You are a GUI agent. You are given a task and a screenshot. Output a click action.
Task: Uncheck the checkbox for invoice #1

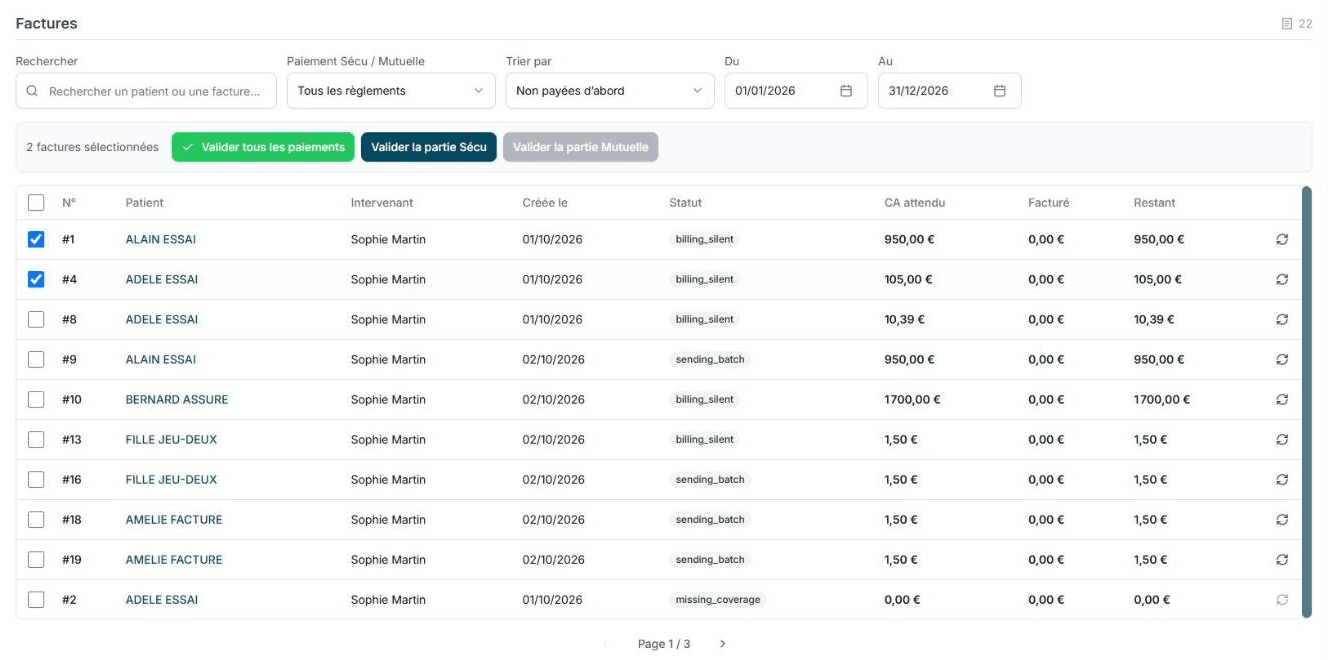coord(36,240)
